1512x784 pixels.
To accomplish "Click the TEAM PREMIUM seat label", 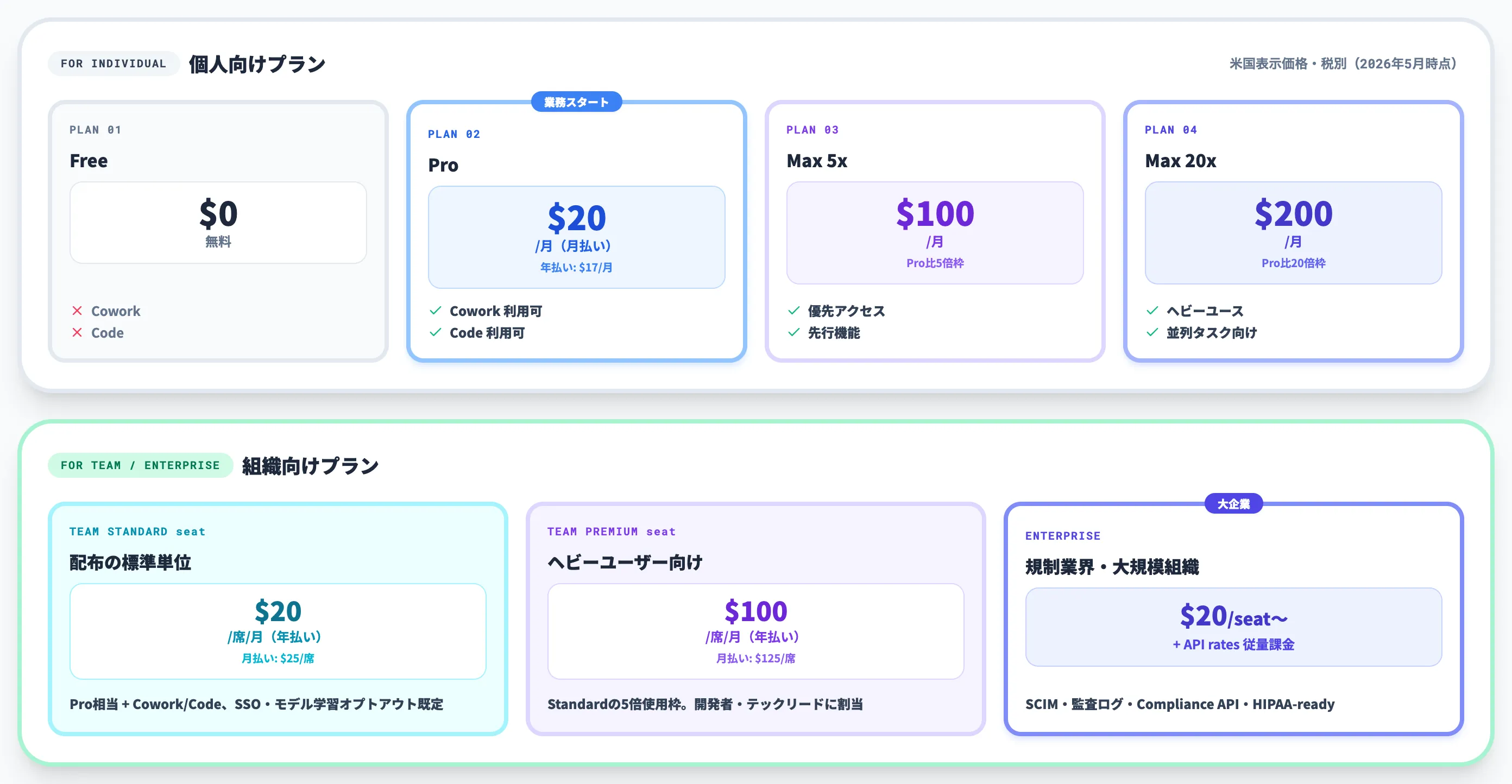I will click(x=612, y=532).
